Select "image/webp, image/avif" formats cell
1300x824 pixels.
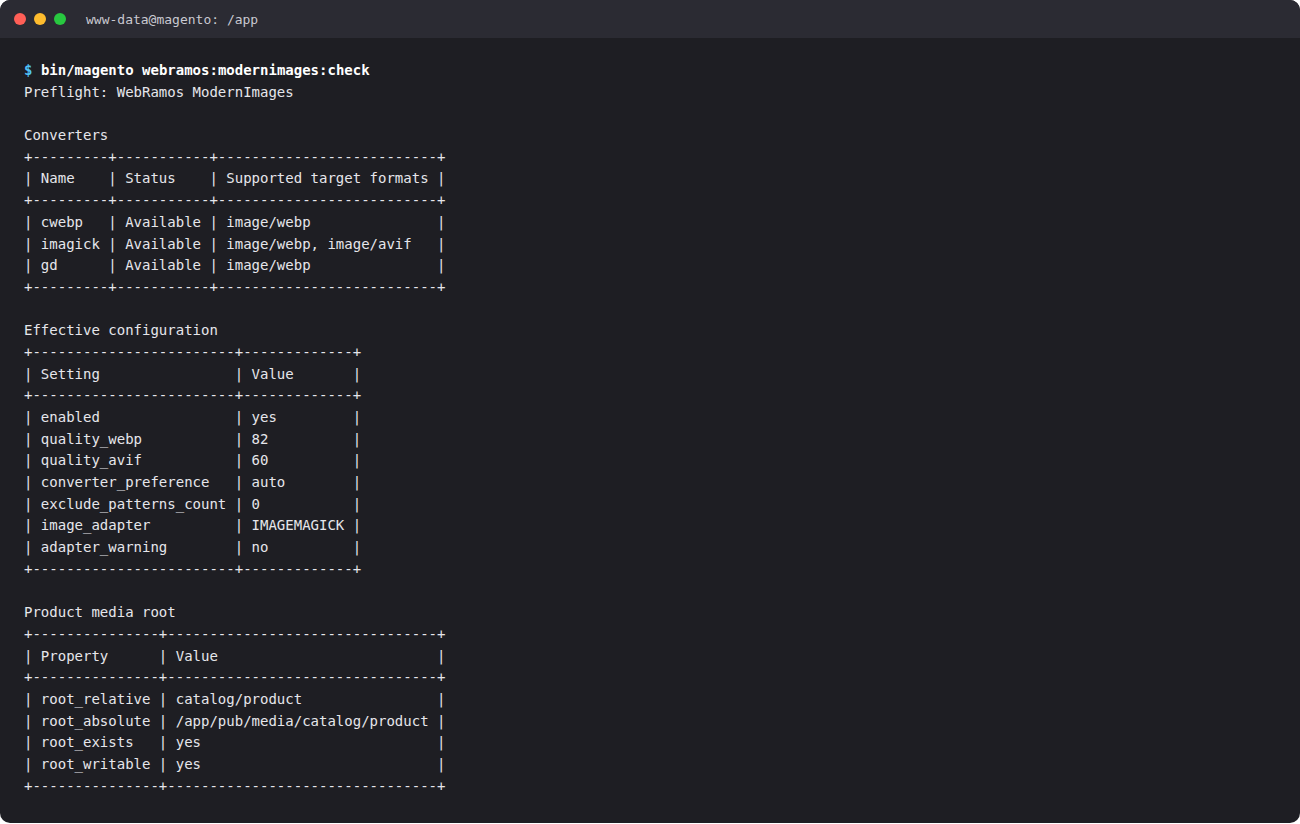(319, 244)
